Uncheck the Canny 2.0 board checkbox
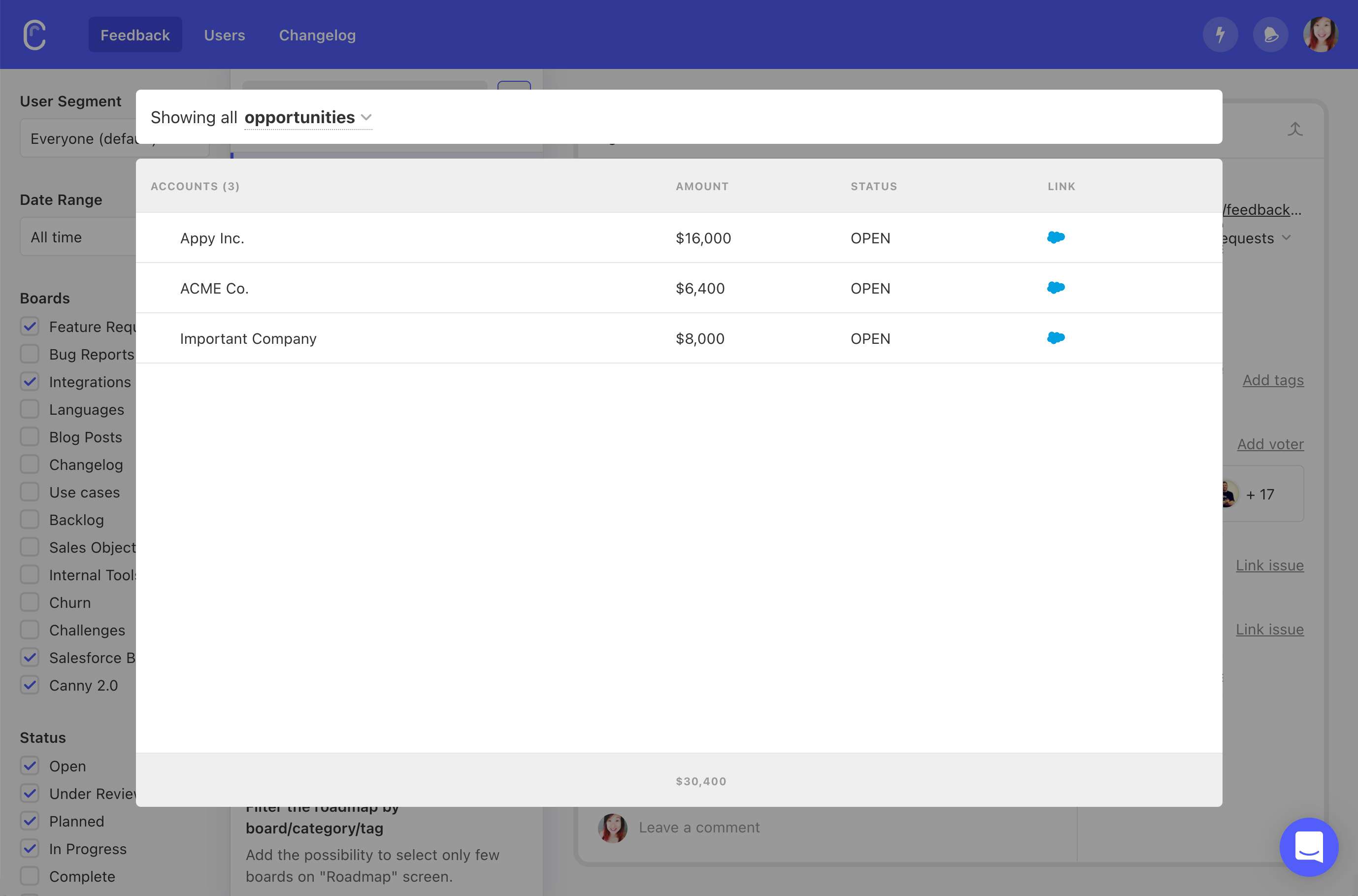Screen dimensions: 1358x896 [30, 685]
